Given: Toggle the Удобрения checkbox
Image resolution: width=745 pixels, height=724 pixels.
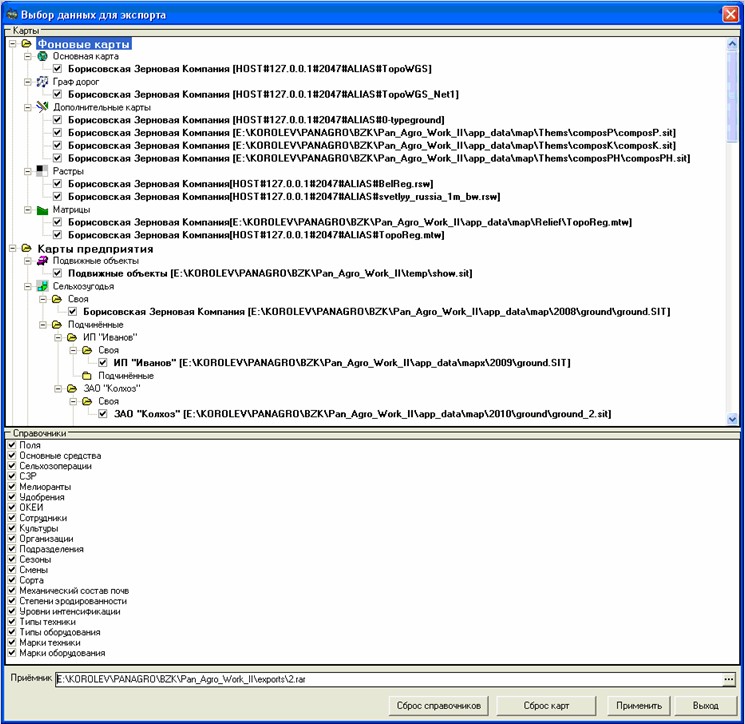Looking at the screenshot, I should click(x=12, y=497).
